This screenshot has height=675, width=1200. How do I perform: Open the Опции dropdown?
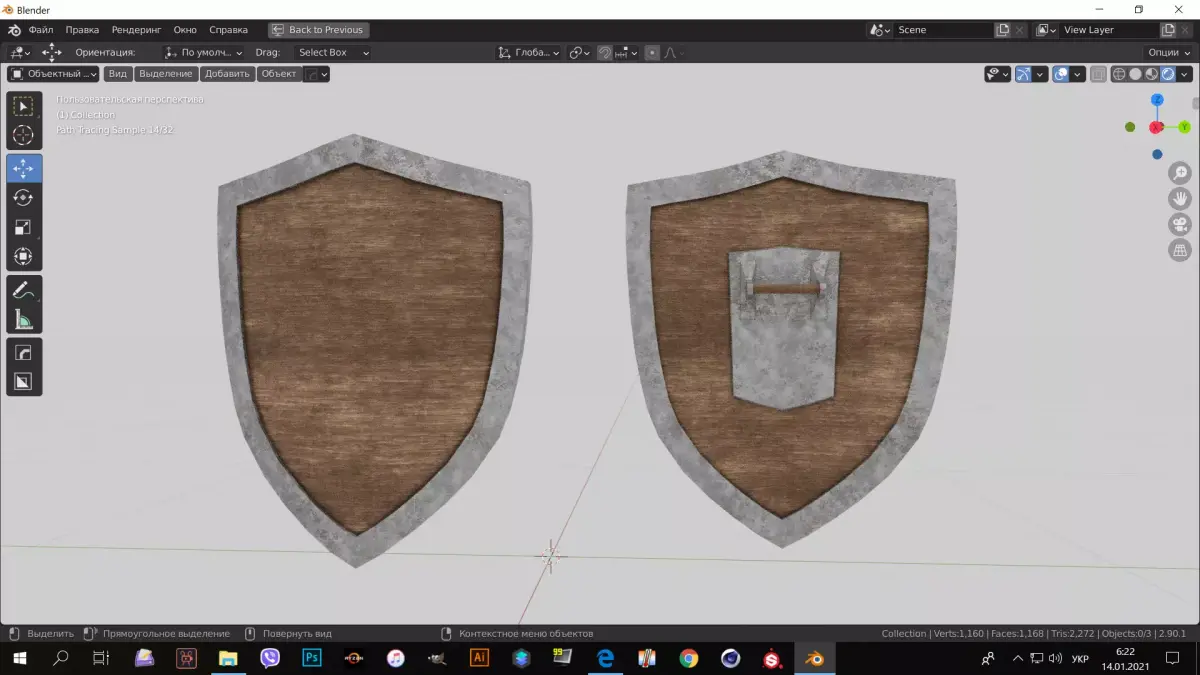click(x=1168, y=52)
